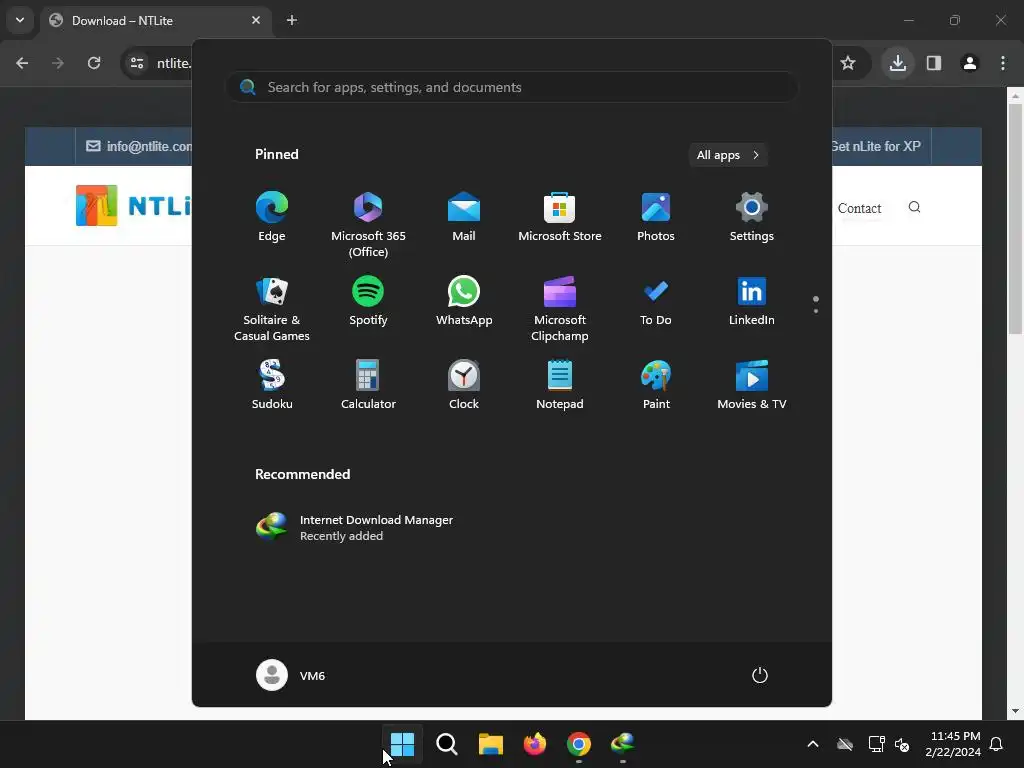Close the Download – NTLite tab

pos(256,20)
